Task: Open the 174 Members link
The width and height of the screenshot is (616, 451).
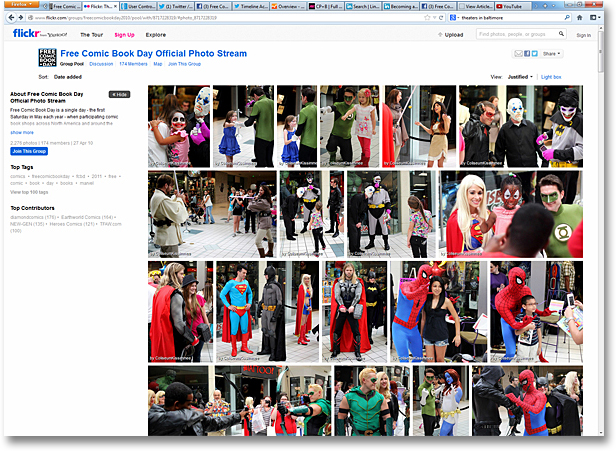Action: (x=133, y=64)
